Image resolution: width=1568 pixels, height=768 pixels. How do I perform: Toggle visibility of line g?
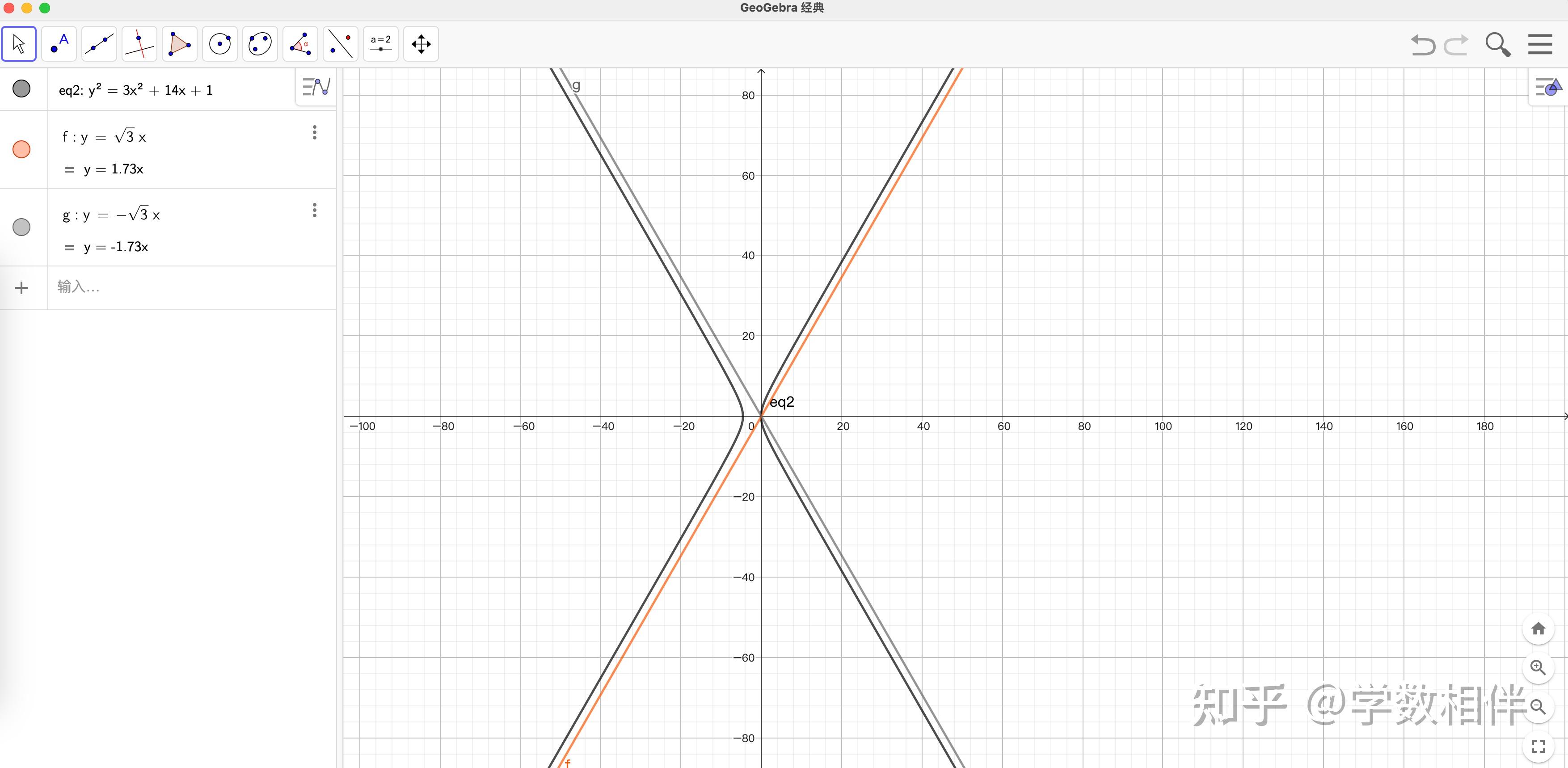point(21,228)
